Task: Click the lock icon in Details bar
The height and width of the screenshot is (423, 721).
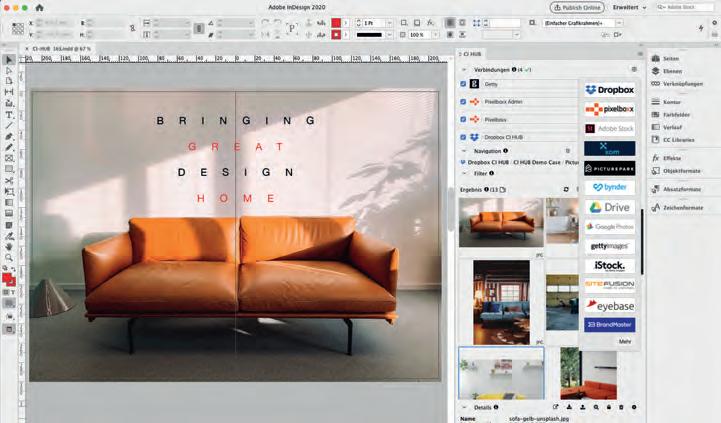Action: pyautogui.click(x=609, y=407)
